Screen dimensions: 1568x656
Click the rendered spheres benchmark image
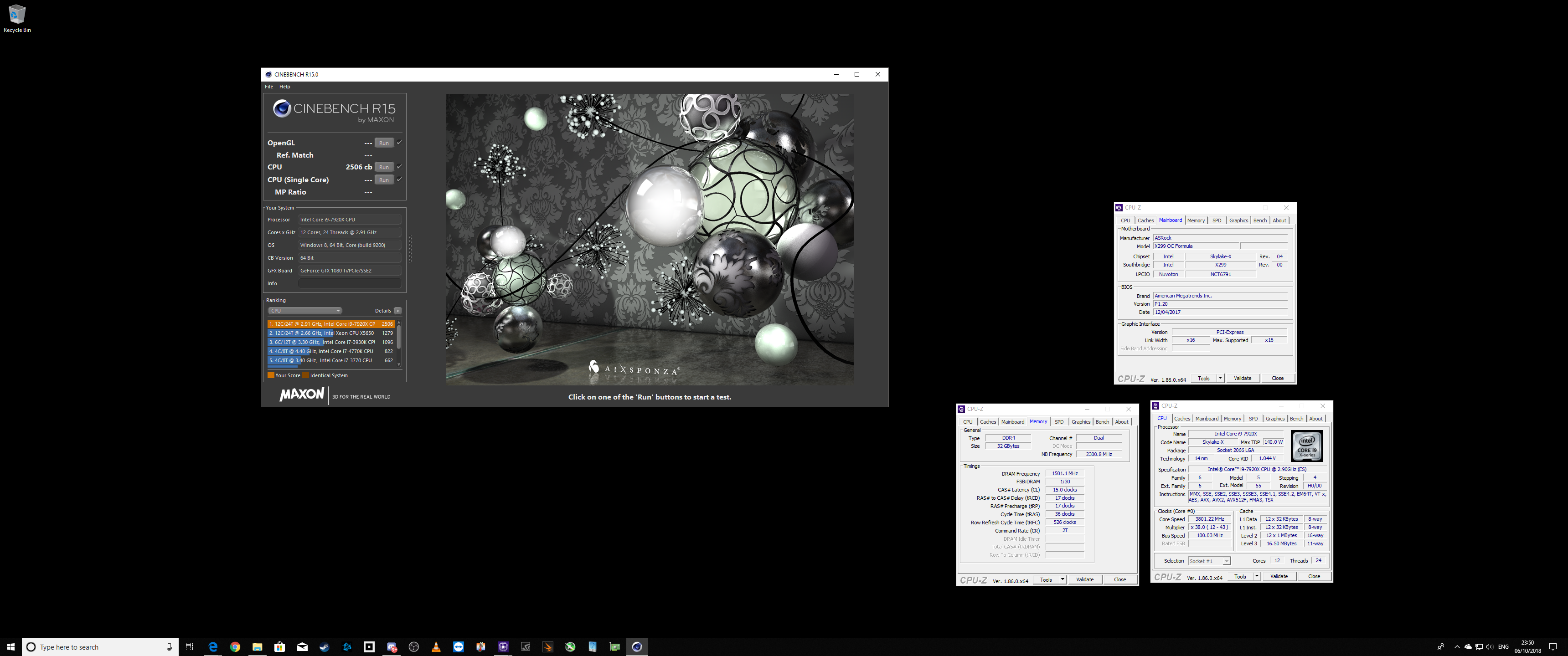(650, 239)
